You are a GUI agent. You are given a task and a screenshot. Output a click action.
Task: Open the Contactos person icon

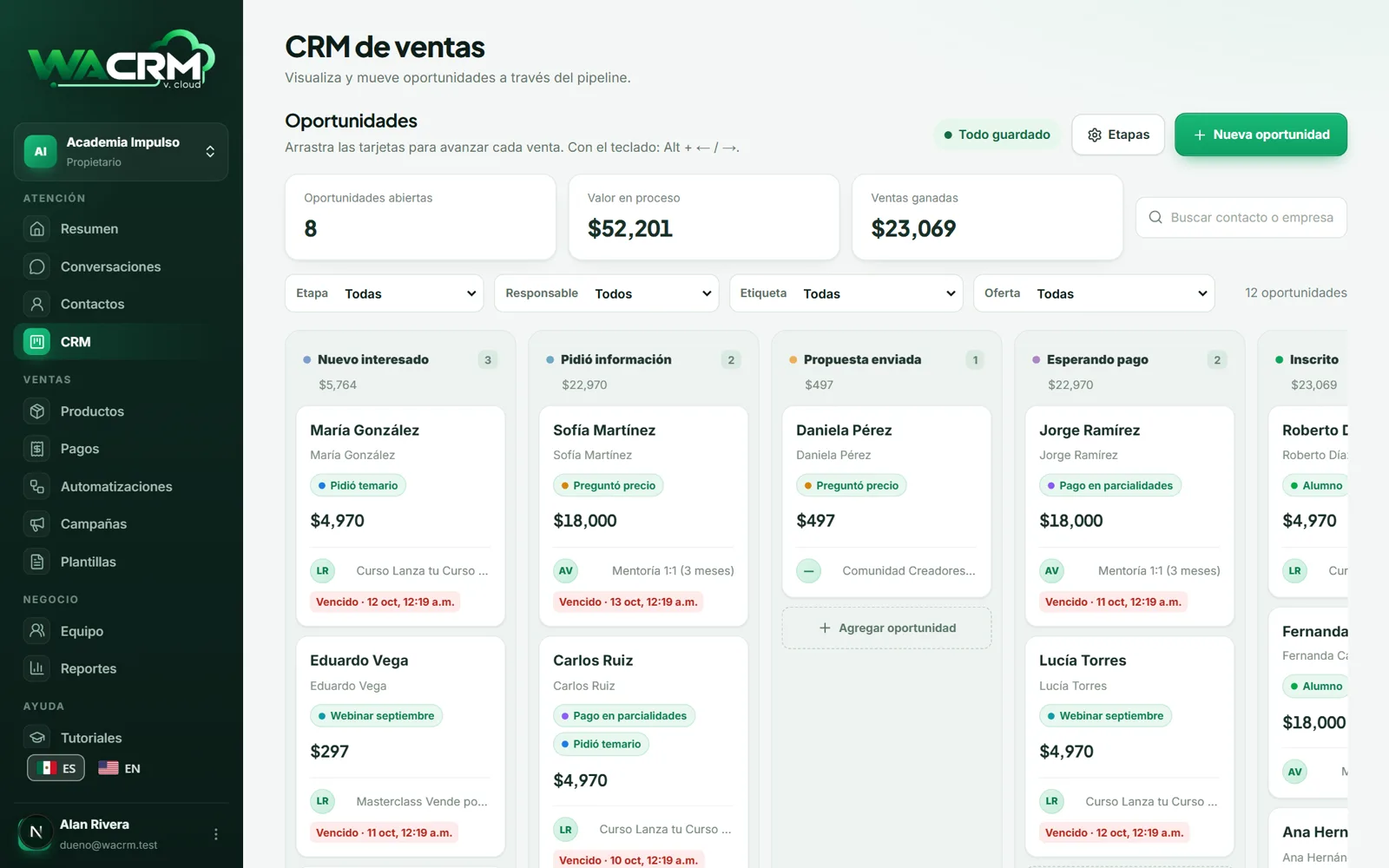(x=37, y=304)
